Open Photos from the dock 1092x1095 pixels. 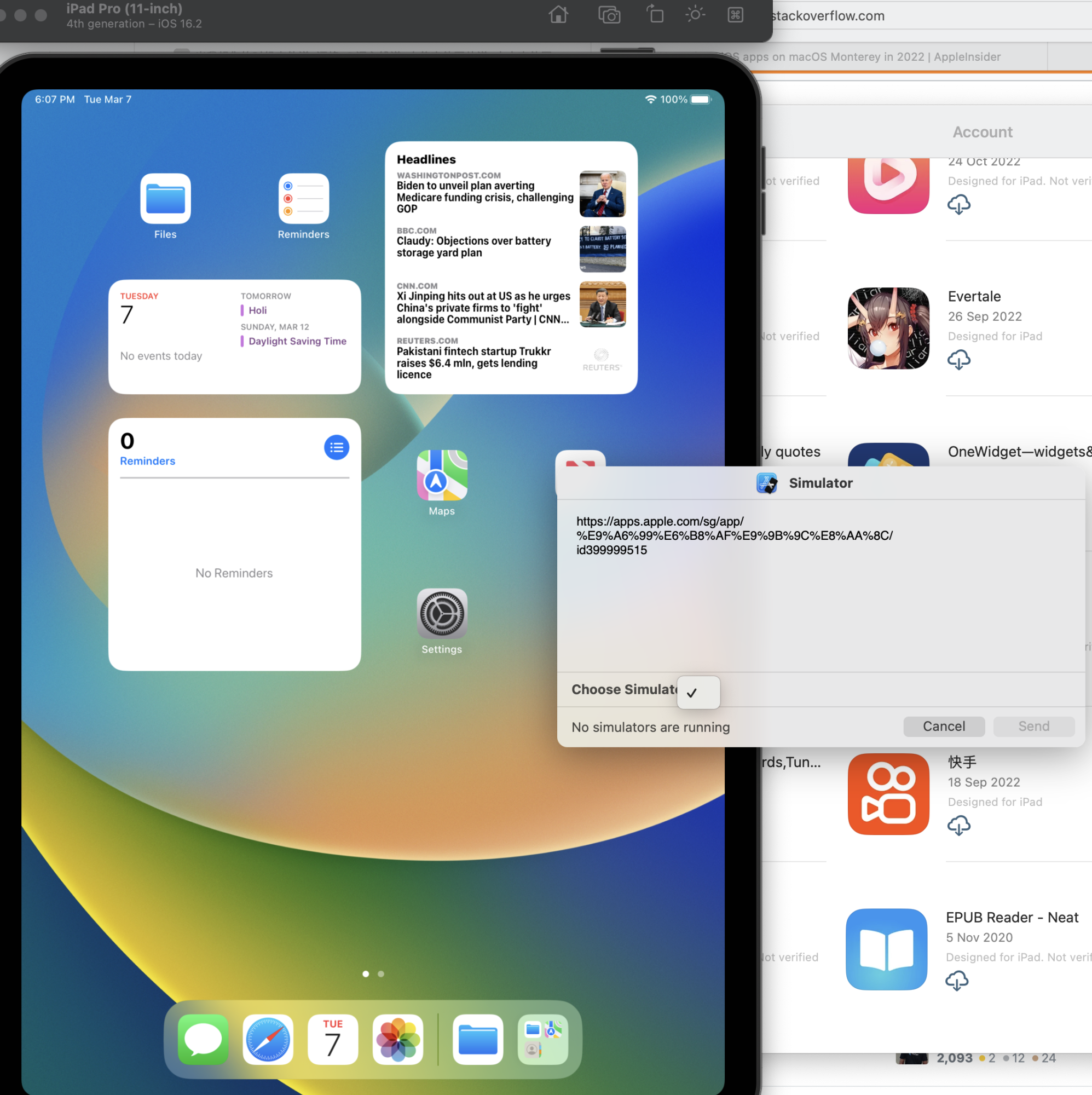pos(397,1040)
